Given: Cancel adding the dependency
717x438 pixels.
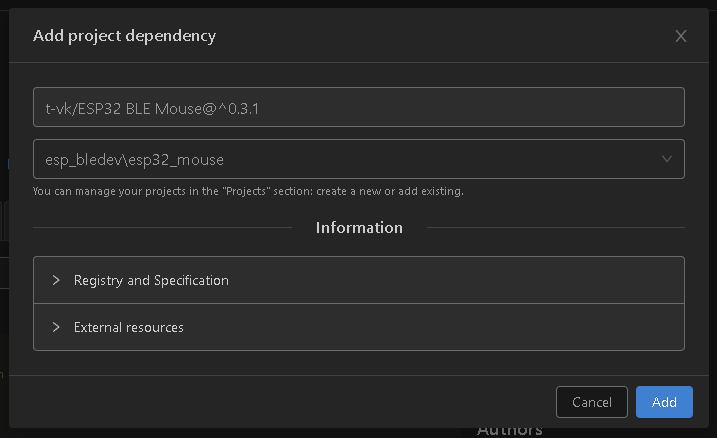Looking at the screenshot, I should tap(592, 402).
